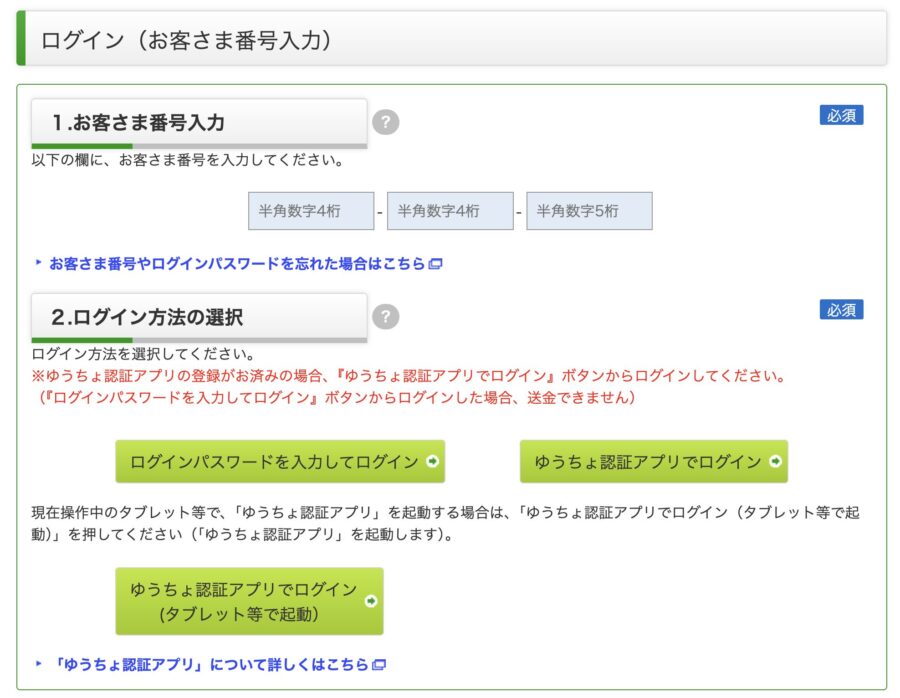The image size is (900, 698).
Task: Click the 必須 badge in the login method section
Action: 840,310
